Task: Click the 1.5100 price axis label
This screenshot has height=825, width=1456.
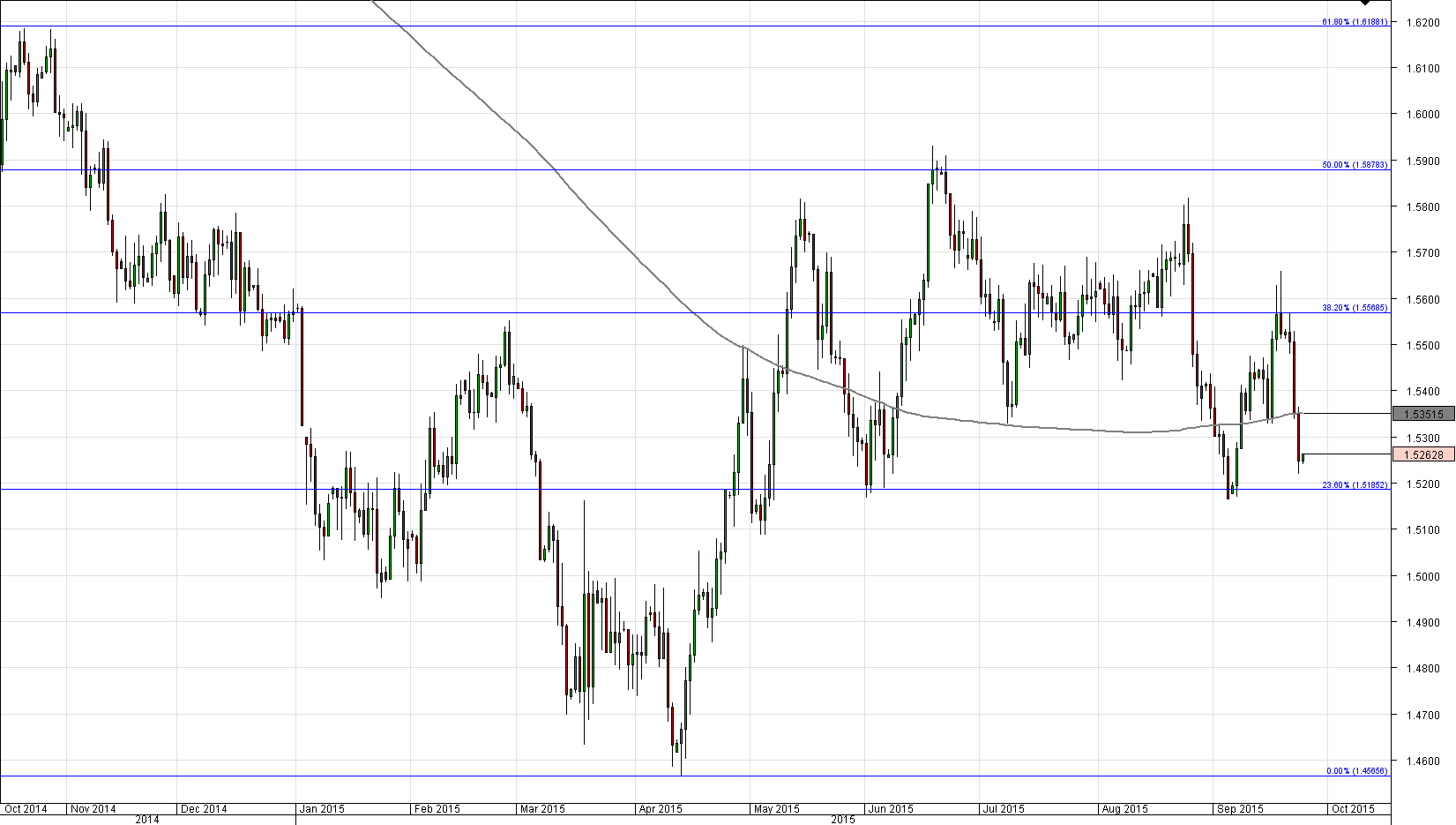Action: point(1422,529)
